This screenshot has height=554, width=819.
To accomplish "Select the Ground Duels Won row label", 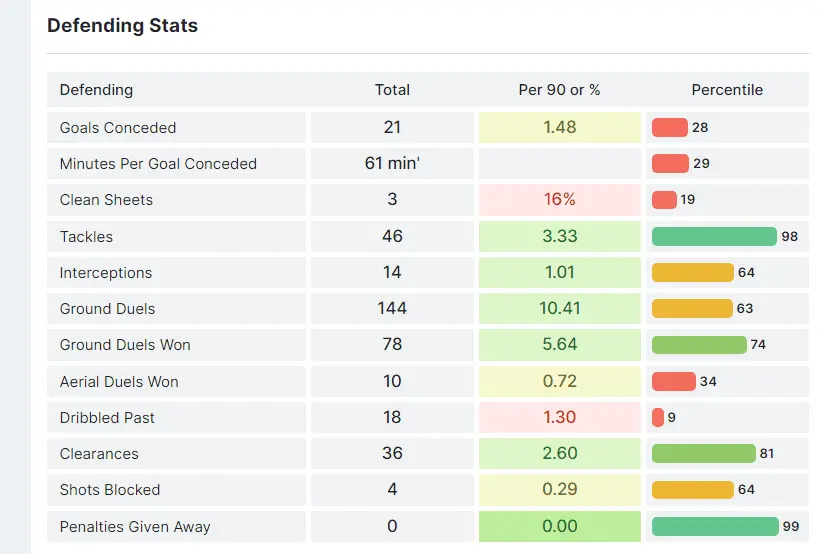I will (125, 344).
